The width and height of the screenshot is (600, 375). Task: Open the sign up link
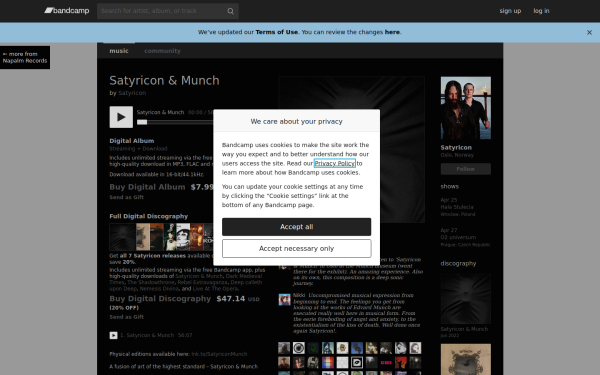(510, 11)
